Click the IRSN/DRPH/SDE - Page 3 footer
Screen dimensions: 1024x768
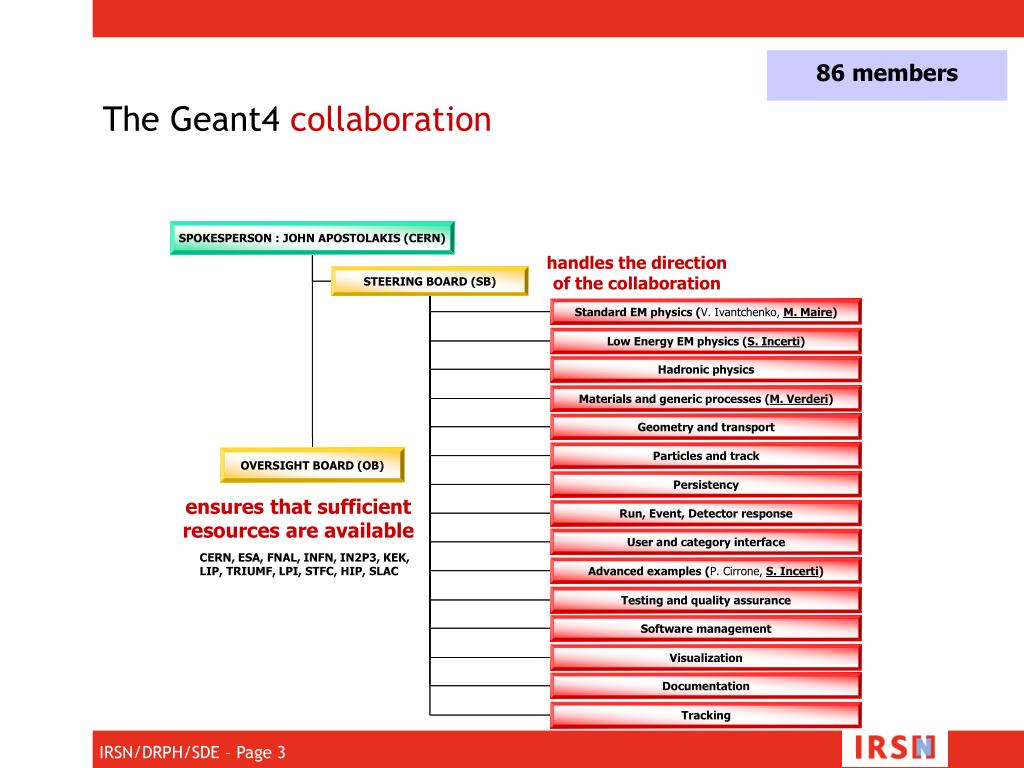coord(193,752)
